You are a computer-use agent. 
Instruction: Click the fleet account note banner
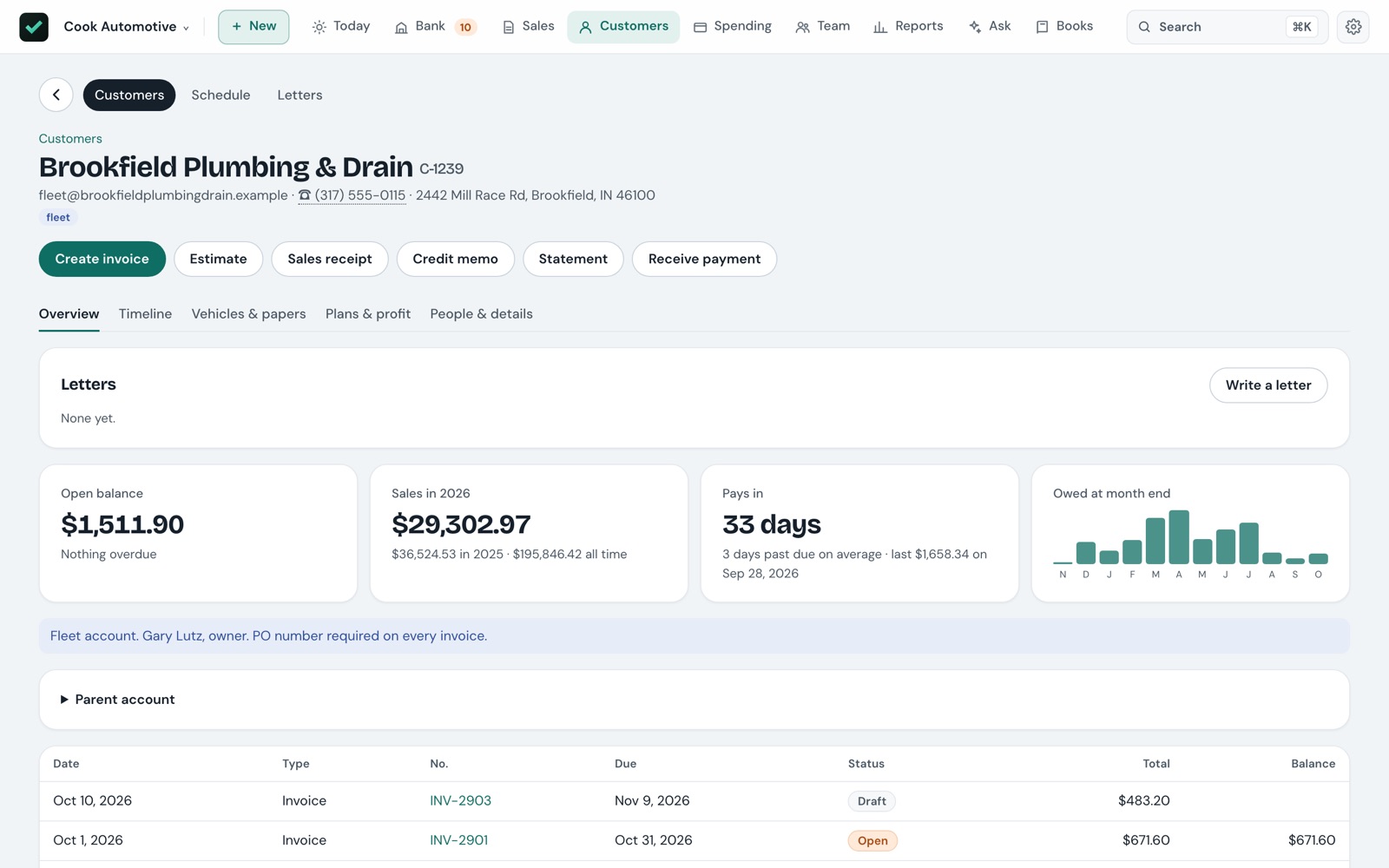[x=694, y=636]
